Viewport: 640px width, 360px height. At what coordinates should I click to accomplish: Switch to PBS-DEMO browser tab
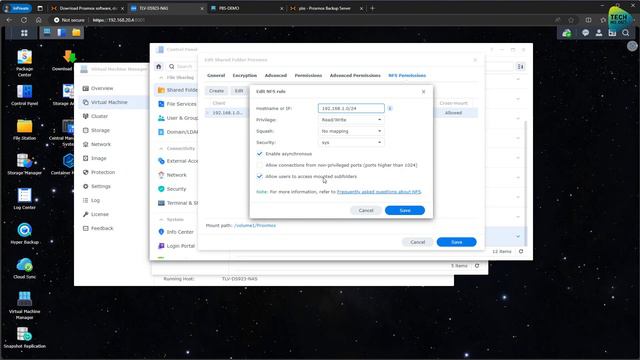coord(247,8)
